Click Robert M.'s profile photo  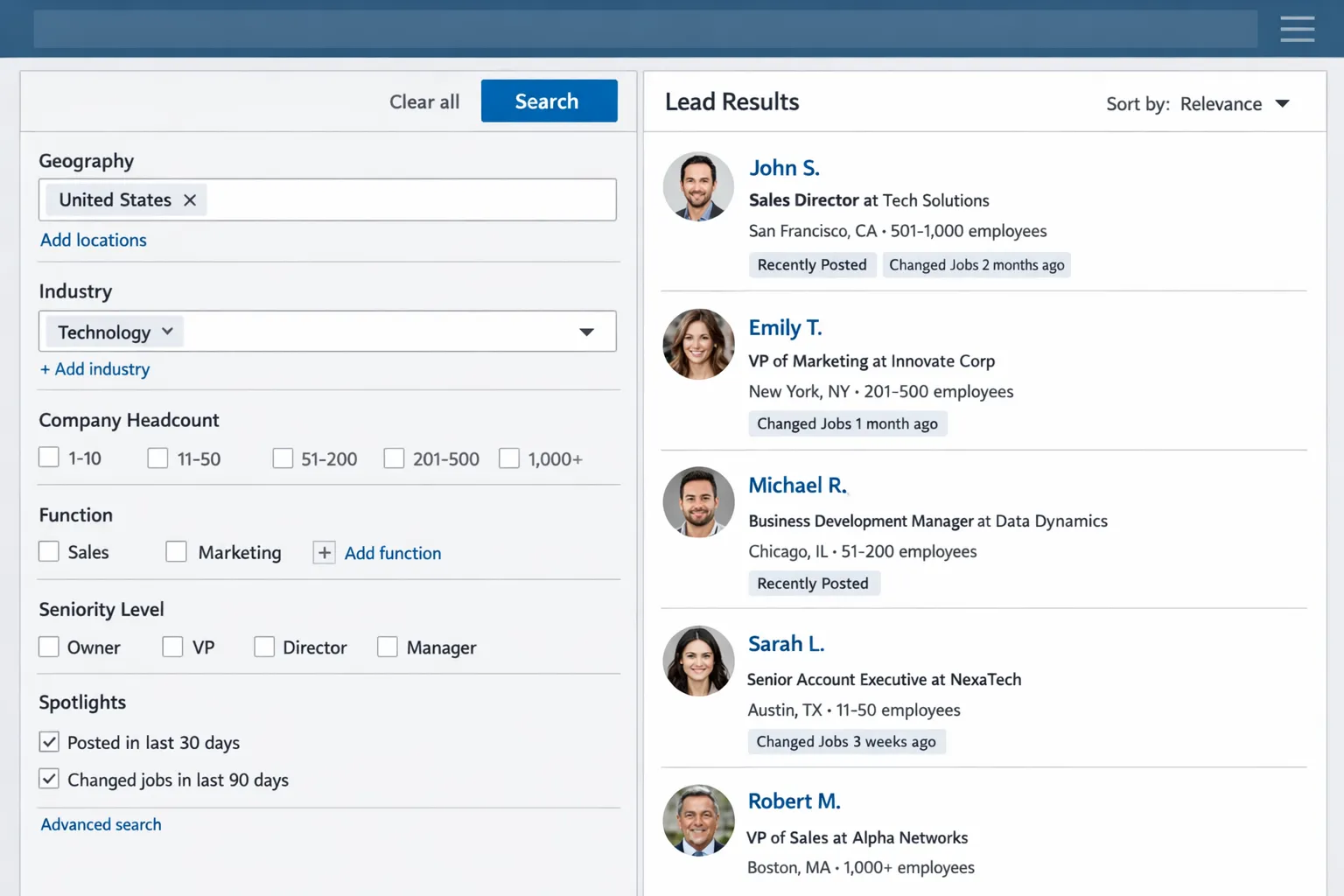[x=697, y=821]
